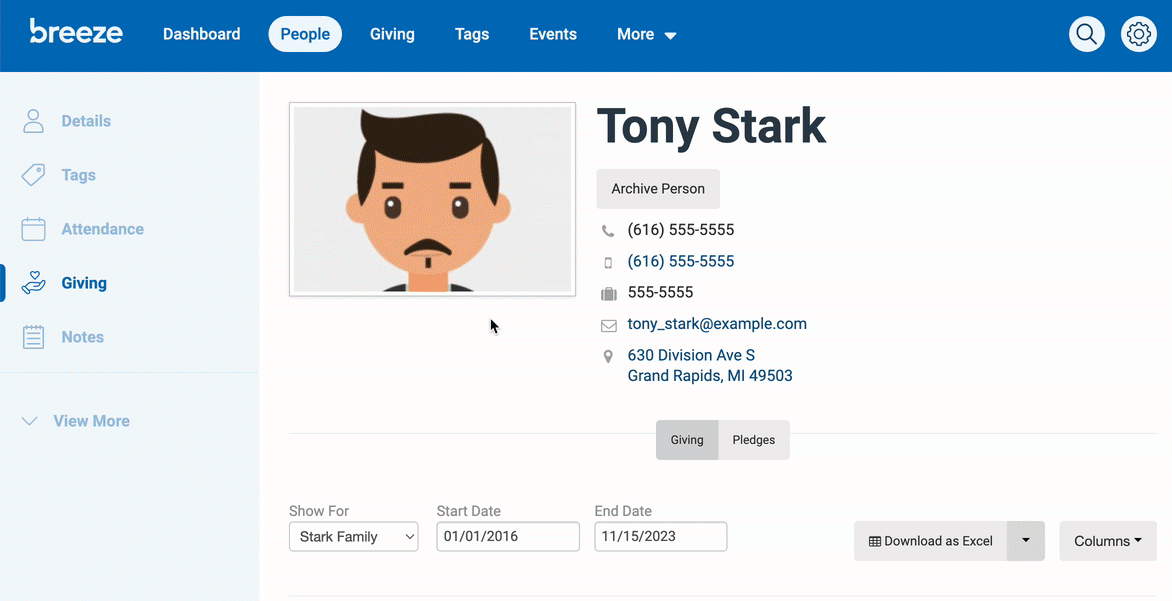Click Download as Excel button
Image resolution: width=1172 pixels, height=601 pixels.
click(x=931, y=541)
